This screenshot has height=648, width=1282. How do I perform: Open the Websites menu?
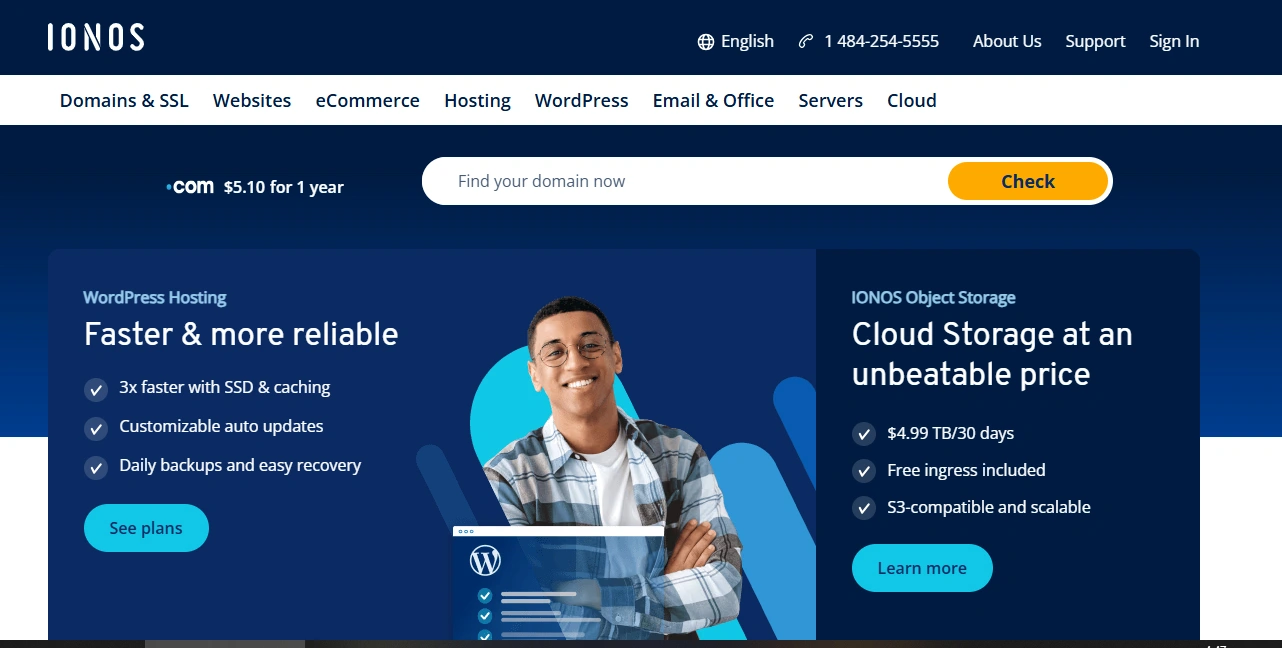(x=252, y=100)
